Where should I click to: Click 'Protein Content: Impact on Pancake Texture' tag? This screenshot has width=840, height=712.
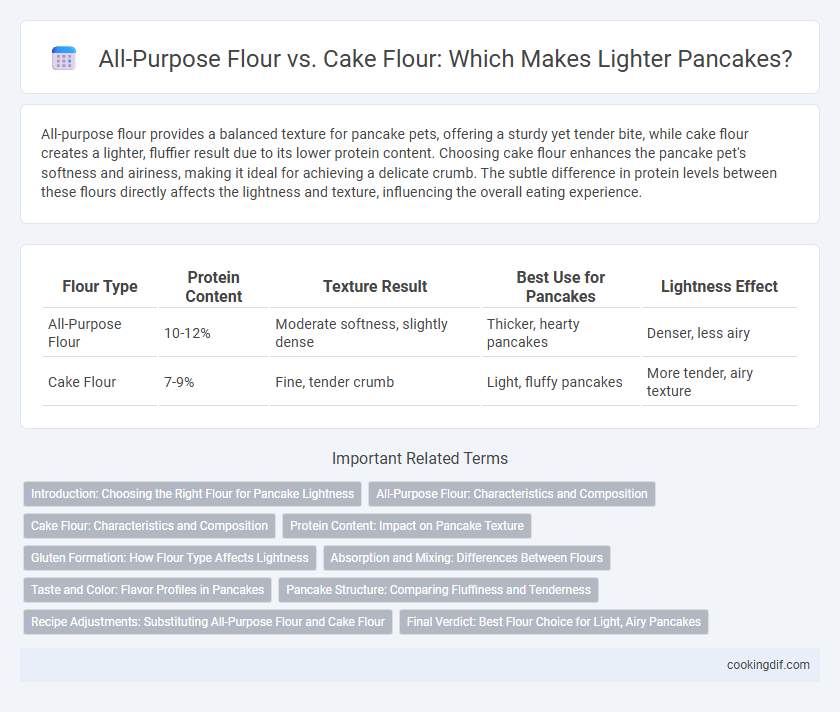point(407,526)
